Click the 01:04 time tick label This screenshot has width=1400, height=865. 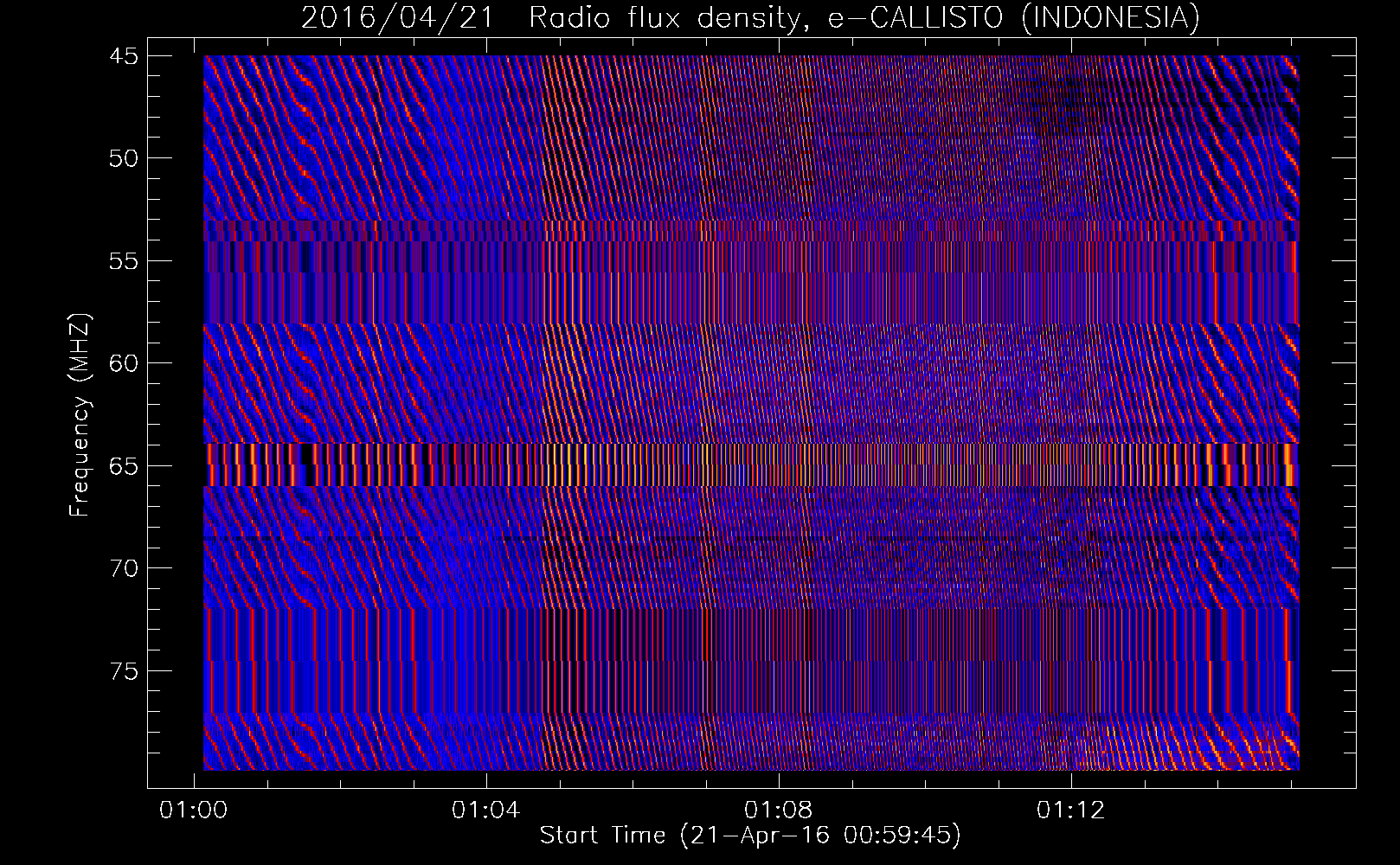click(x=486, y=811)
